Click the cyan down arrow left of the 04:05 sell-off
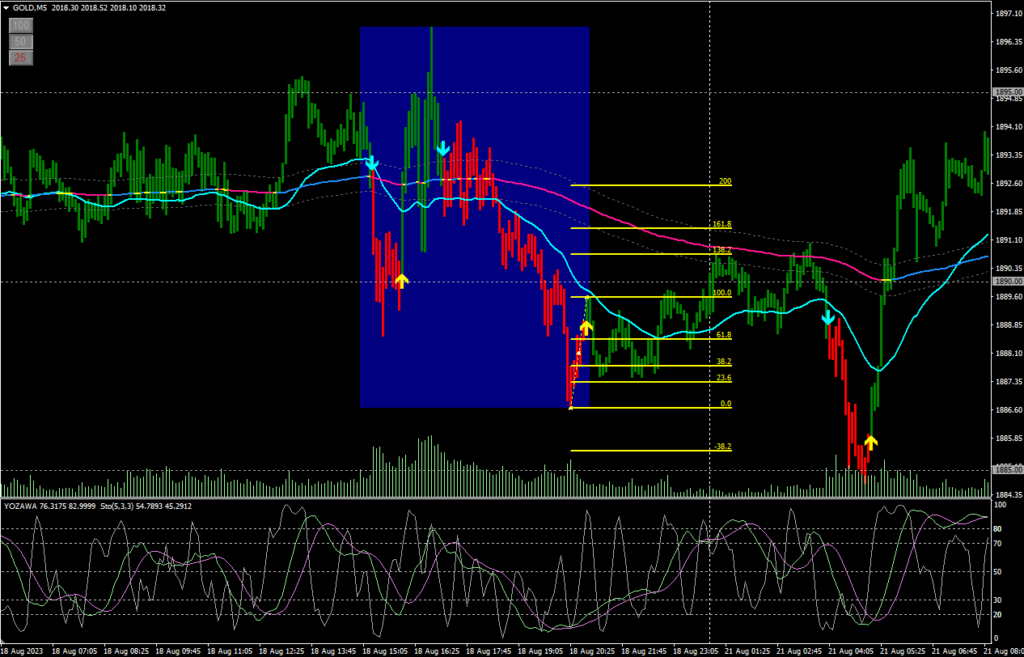 pyautogui.click(x=828, y=318)
